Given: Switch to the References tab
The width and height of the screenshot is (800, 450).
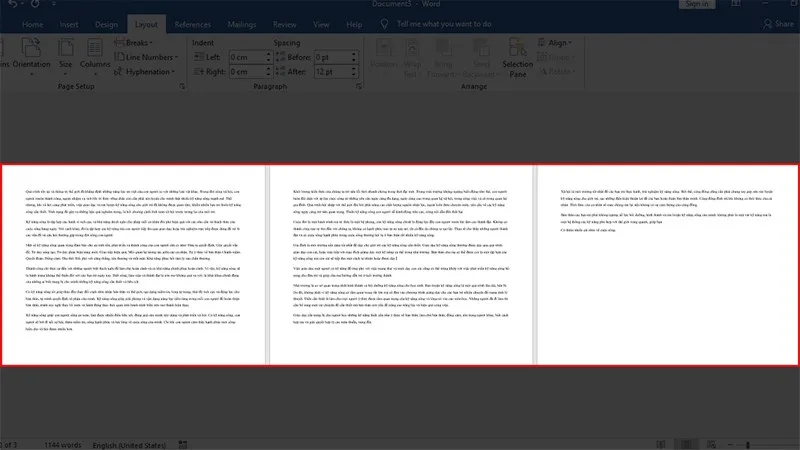Looking at the screenshot, I should pos(192,24).
